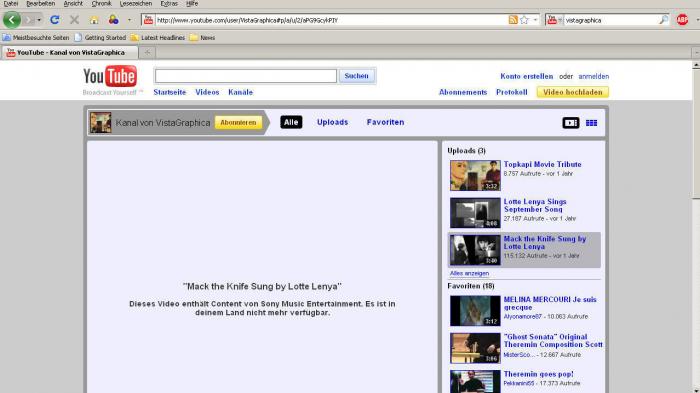Open MELINA MERCOURI Je suis grecque thumbnail
The height and width of the screenshot is (393, 700).
tap(475, 311)
